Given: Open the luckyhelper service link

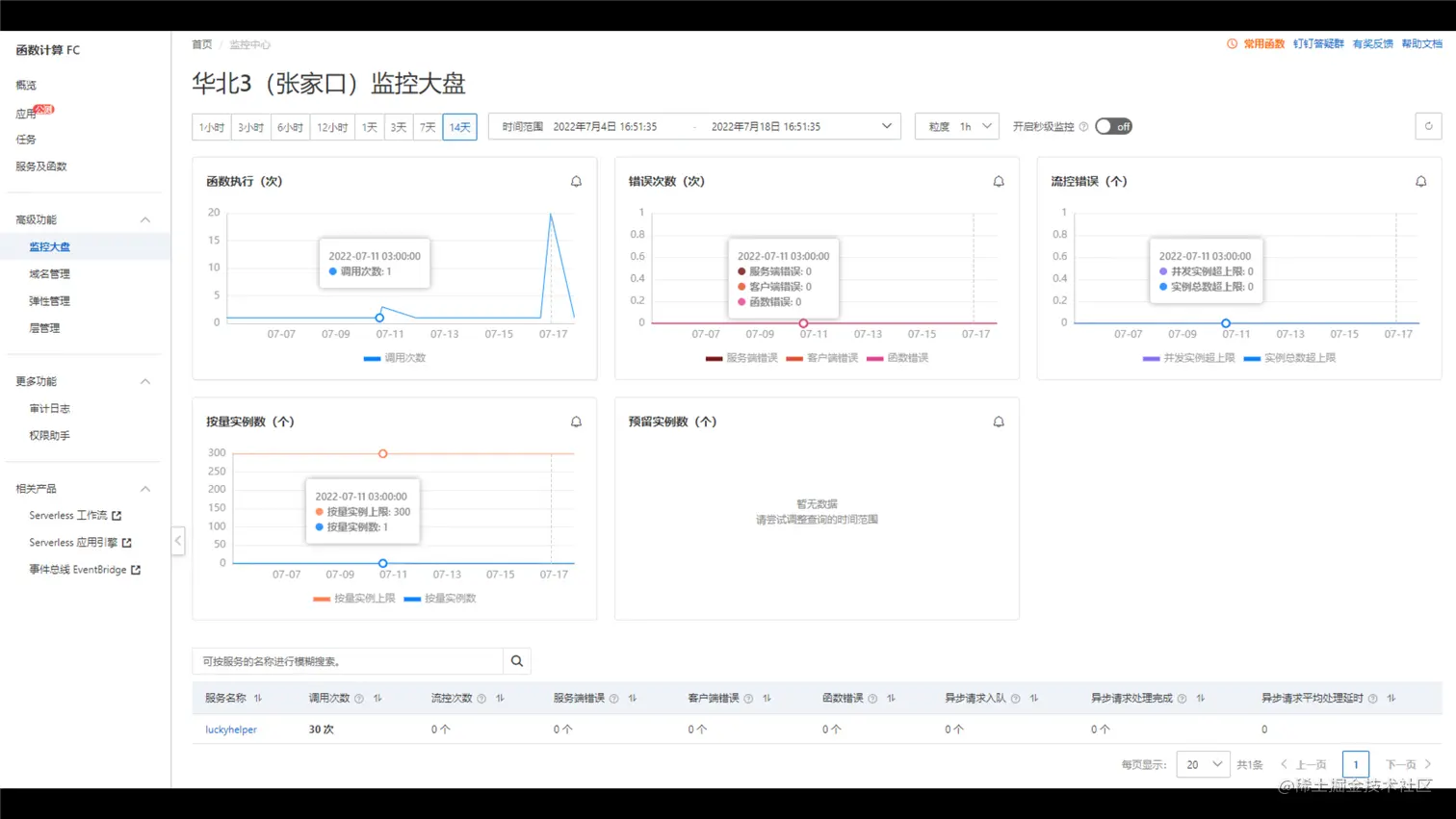Looking at the screenshot, I should [x=231, y=729].
